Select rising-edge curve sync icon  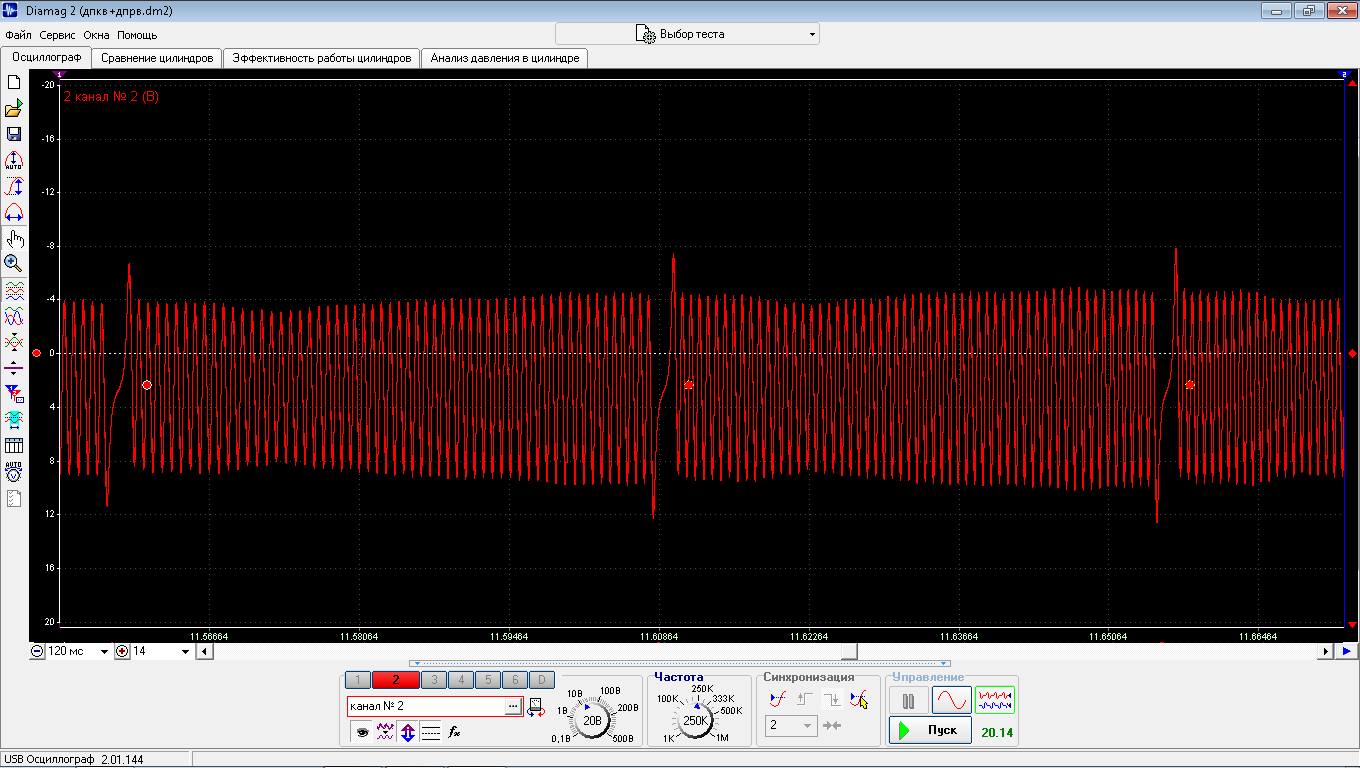[x=778, y=699]
